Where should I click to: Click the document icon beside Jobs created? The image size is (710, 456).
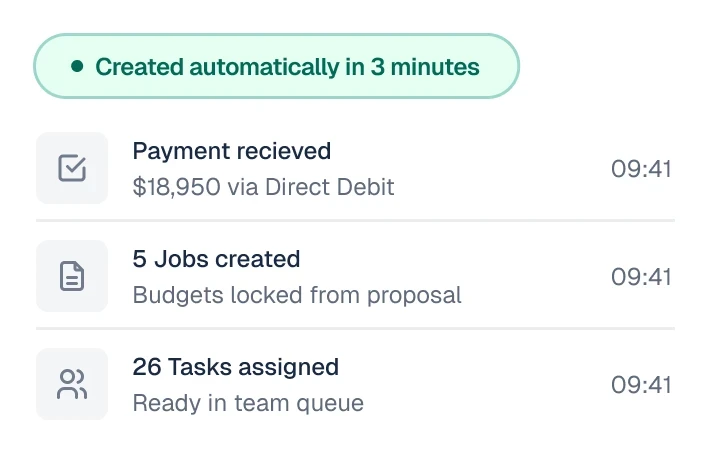tap(72, 276)
